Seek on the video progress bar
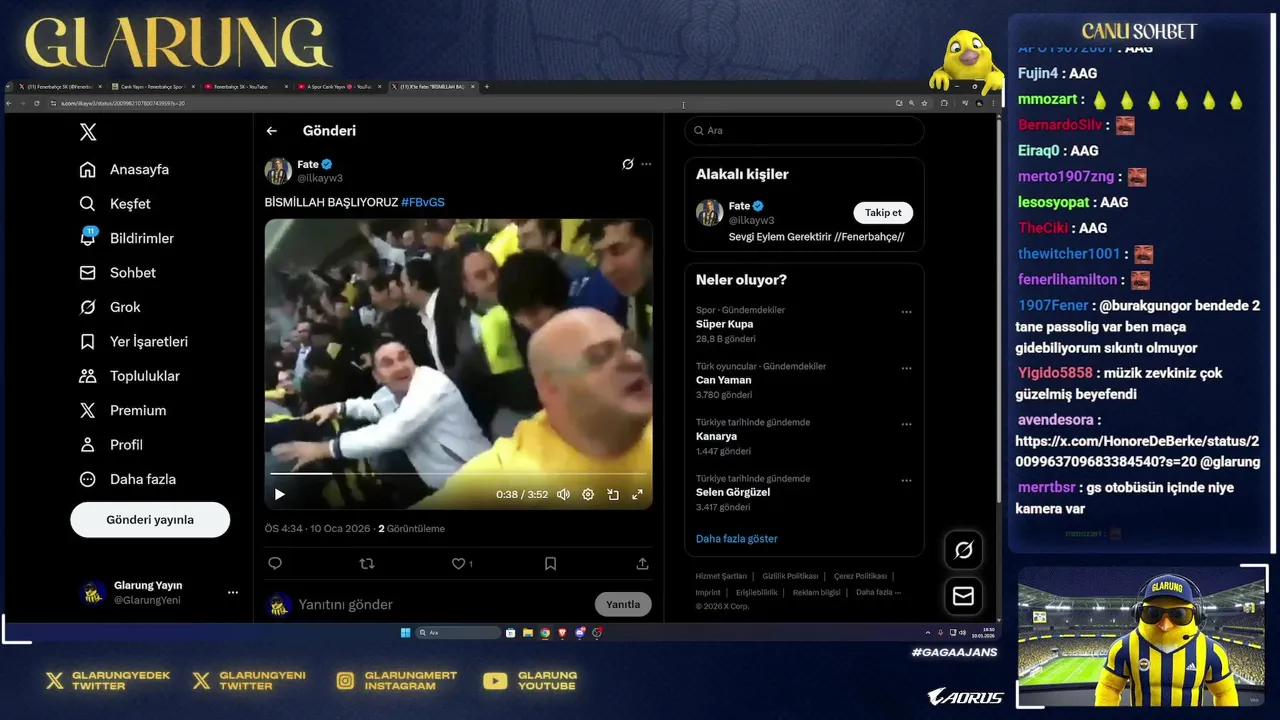The width and height of the screenshot is (1280, 720). 458,474
